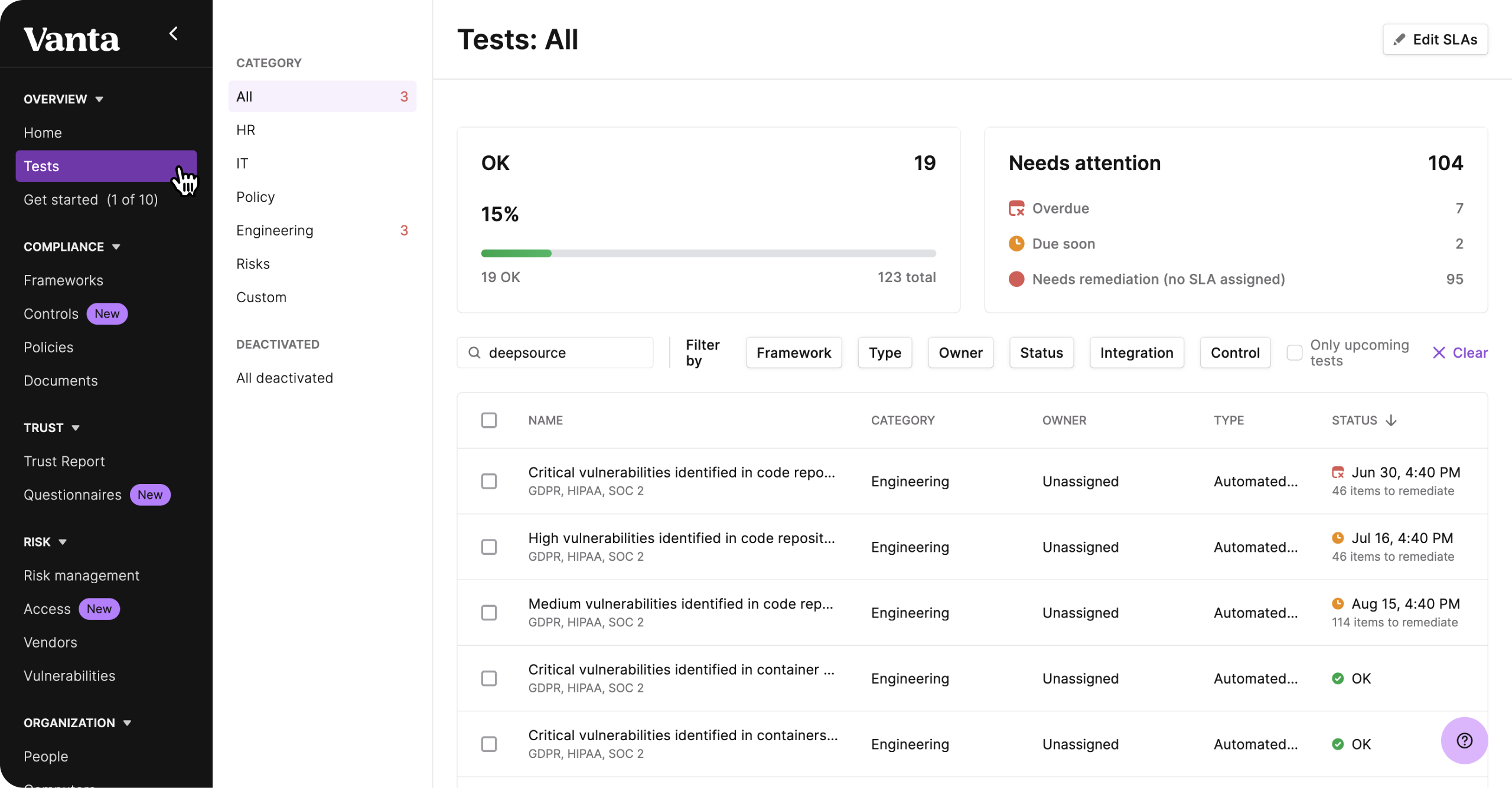Click the Overdue calendar icon
The width and height of the screenshot is (1512, 788).
pos(1016,208)
